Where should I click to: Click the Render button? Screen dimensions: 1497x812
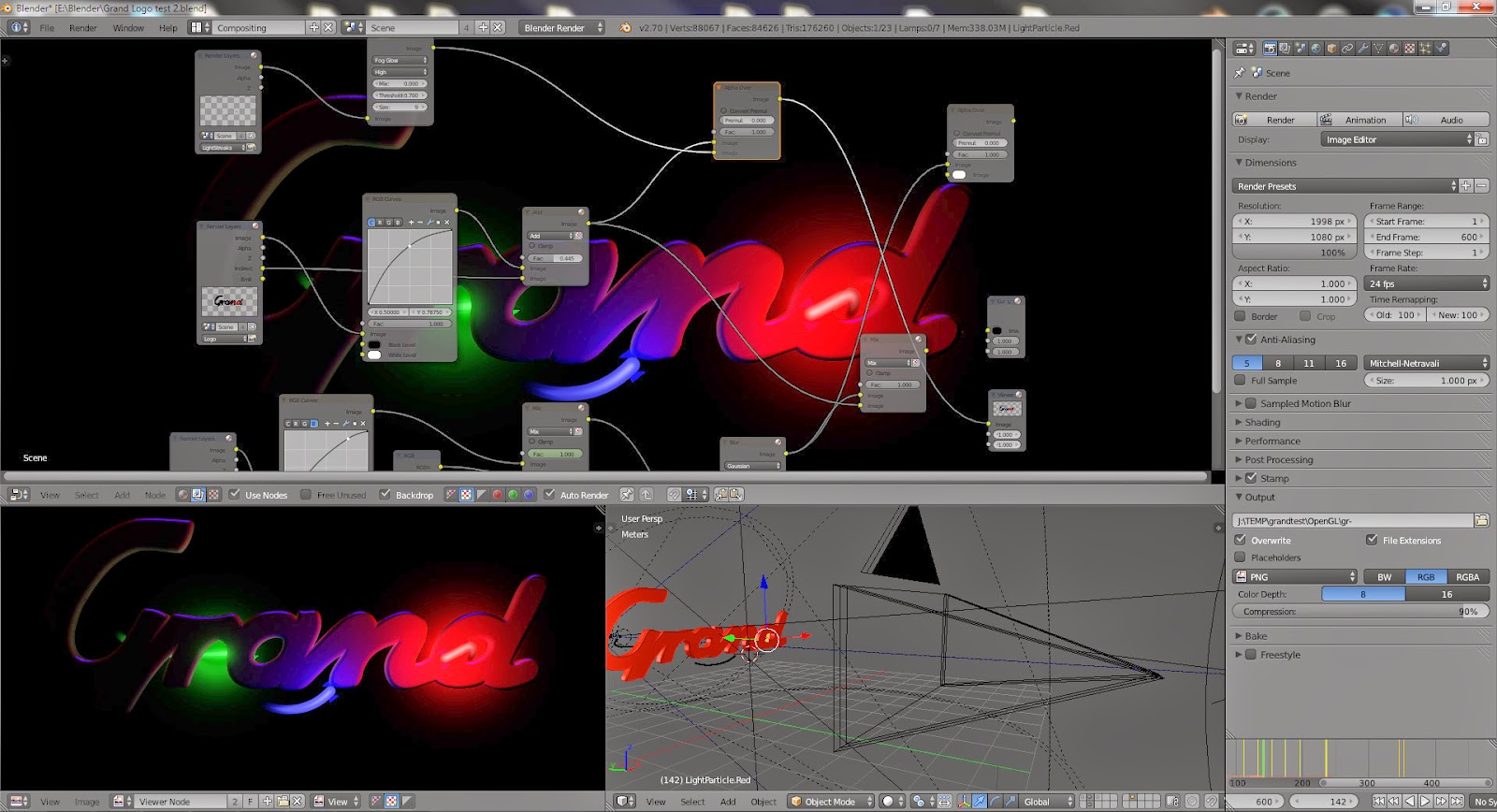click(1274, 120)
